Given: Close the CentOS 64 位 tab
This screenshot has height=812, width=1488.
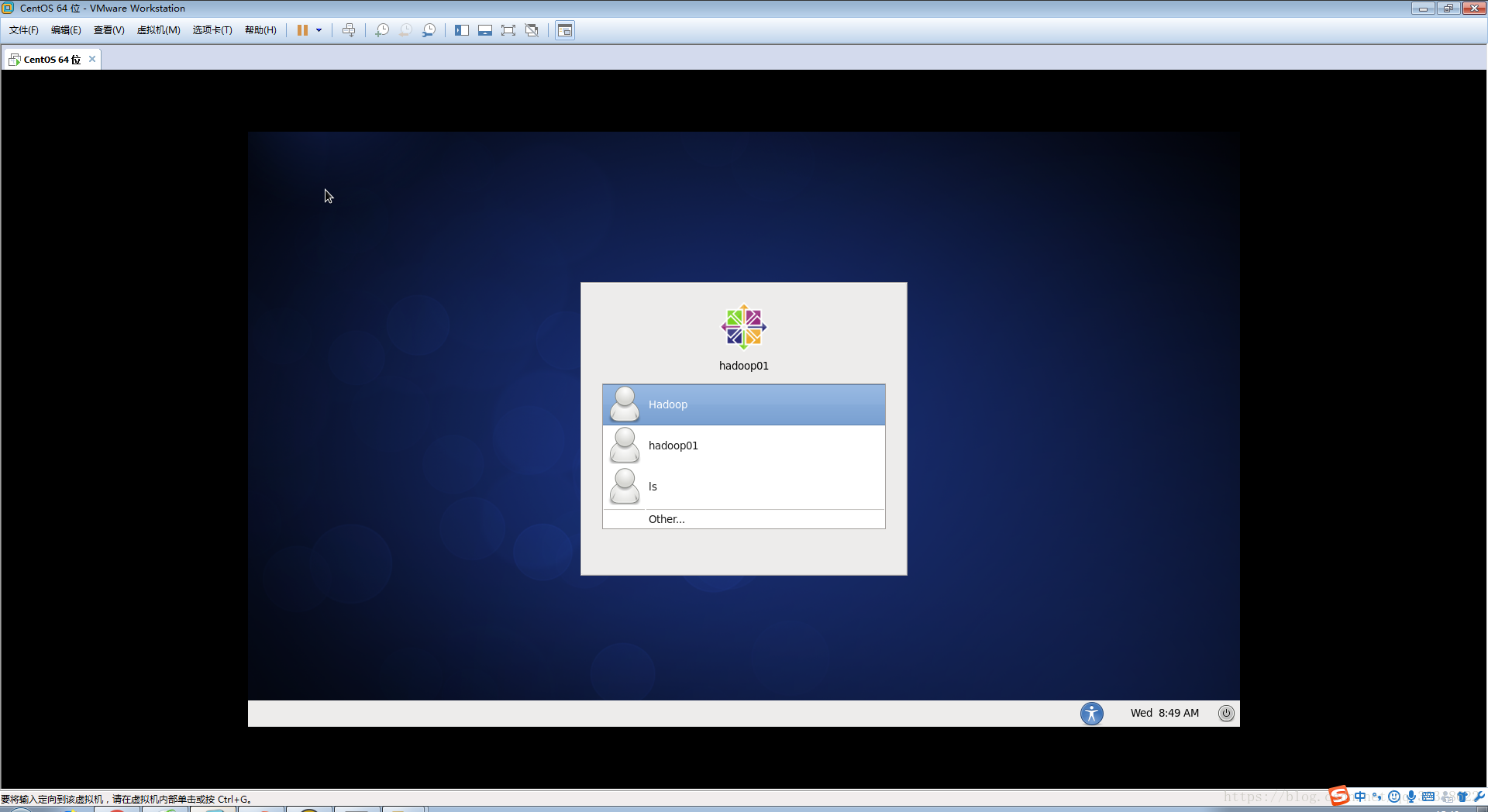Looking at the screenshot, I should pyautogui.click(x=92, y=59).
